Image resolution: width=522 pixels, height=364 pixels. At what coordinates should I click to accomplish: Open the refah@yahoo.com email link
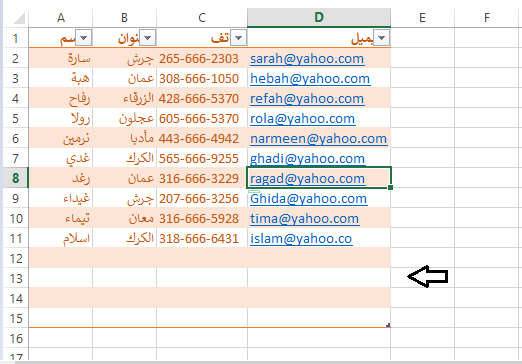(x=307, y=99)
